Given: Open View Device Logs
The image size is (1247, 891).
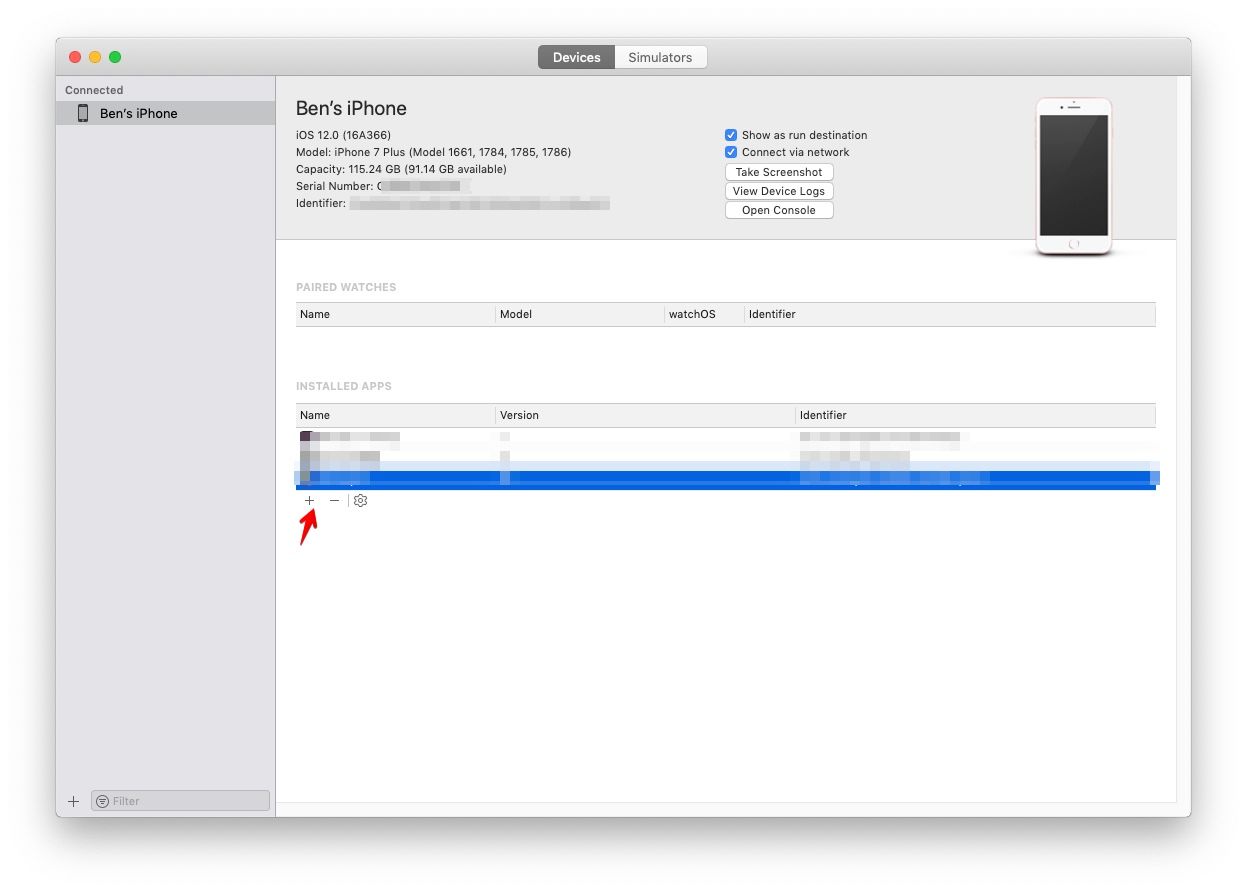Looking at the screenshot, I should tap(779, 191).
